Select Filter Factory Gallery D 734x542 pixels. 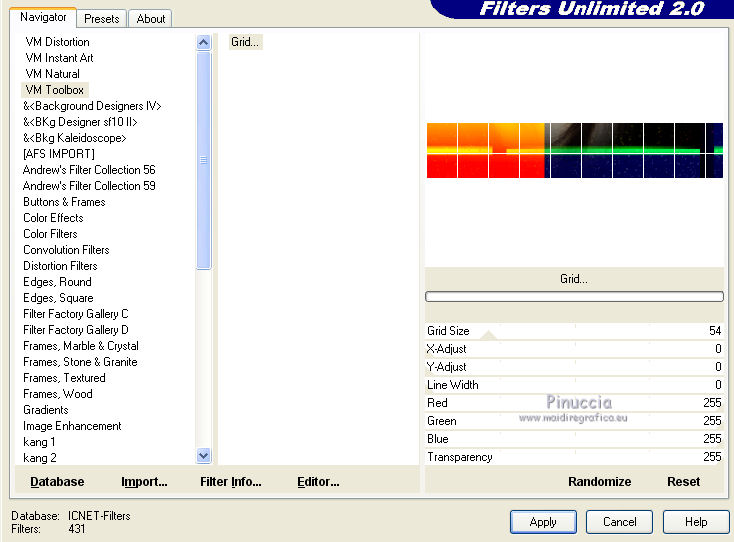75,330
